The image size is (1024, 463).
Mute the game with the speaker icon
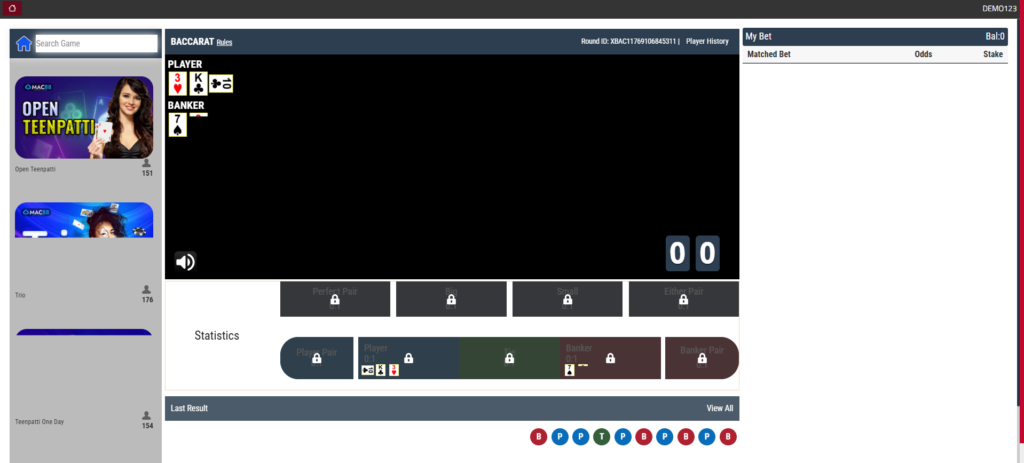point(185,262)
